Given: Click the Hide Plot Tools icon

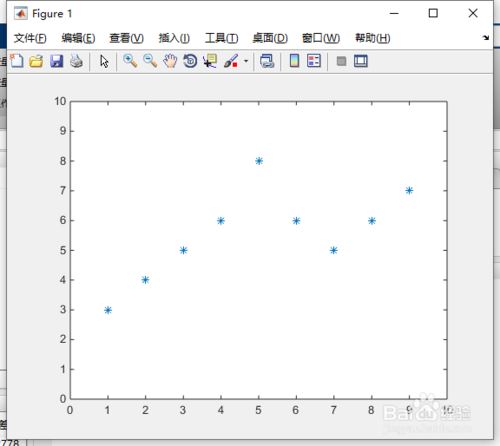Looking at the screenshot, I should [x=341, y=61].
